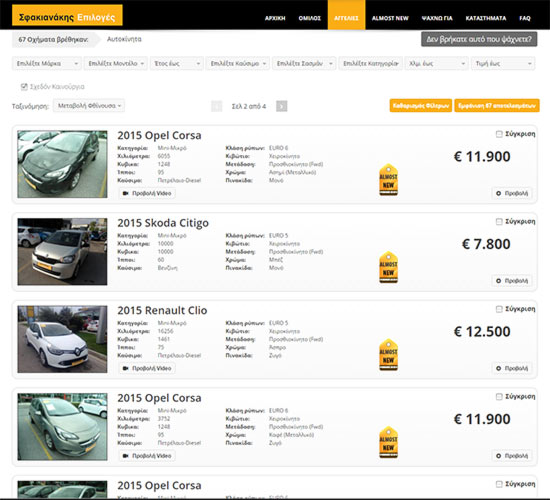The height and width of the screenshot is (500, 550).
Task: Click Προβολή Video on the 3752 km Corsa
Action: (x=147, y=456)
